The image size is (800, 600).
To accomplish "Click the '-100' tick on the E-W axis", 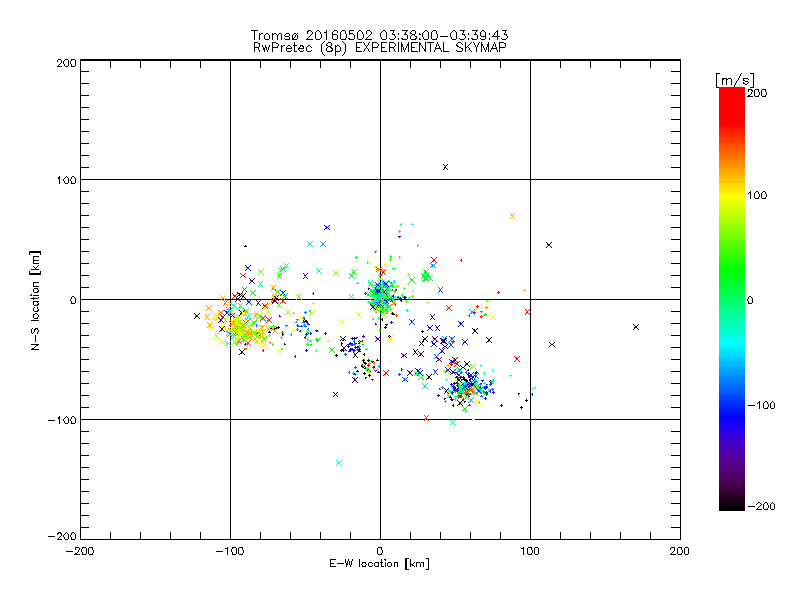I will 230,551.
